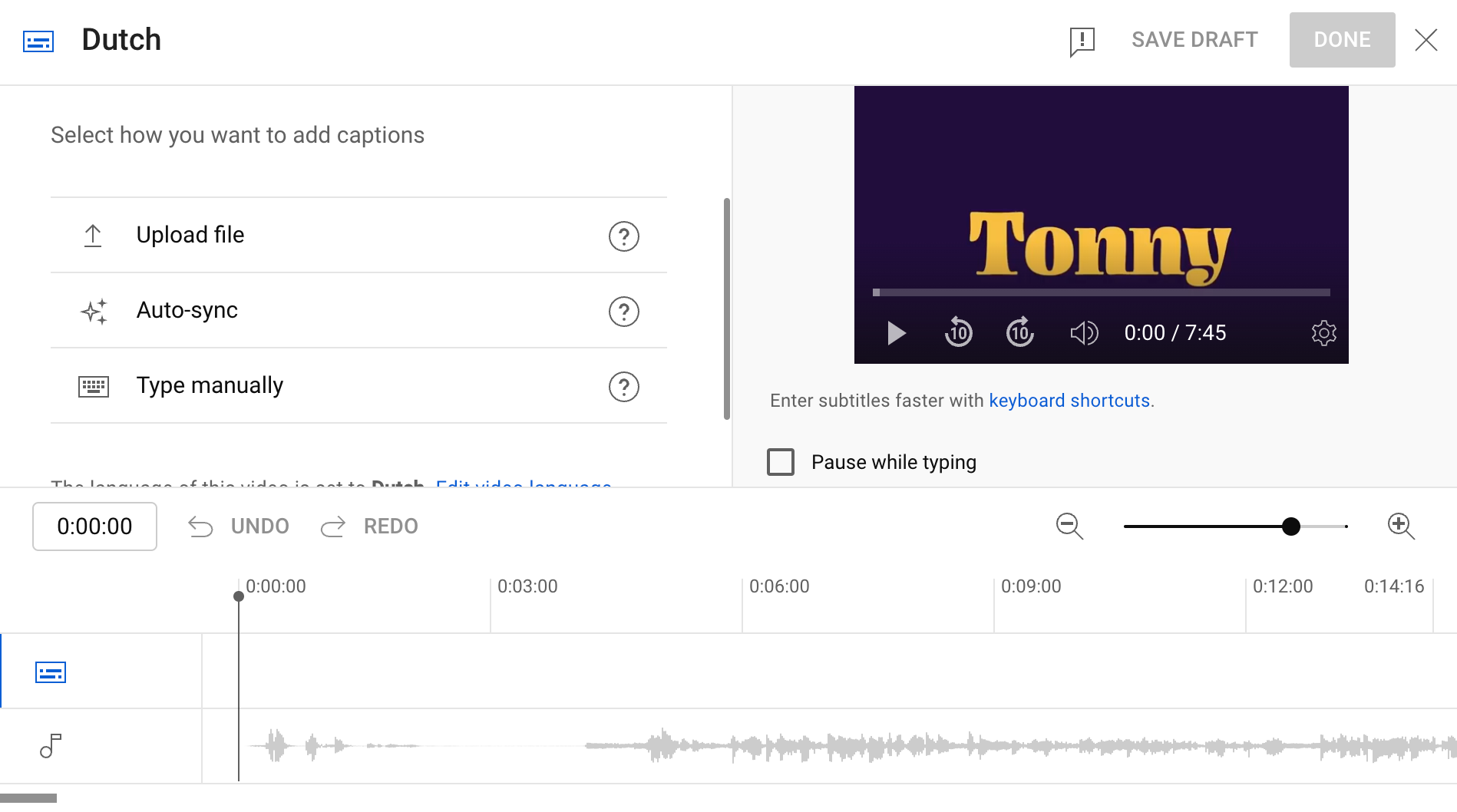Screen dimensions: 1457x812
Task: Select the Upload file option
Action: pos(358,235)
